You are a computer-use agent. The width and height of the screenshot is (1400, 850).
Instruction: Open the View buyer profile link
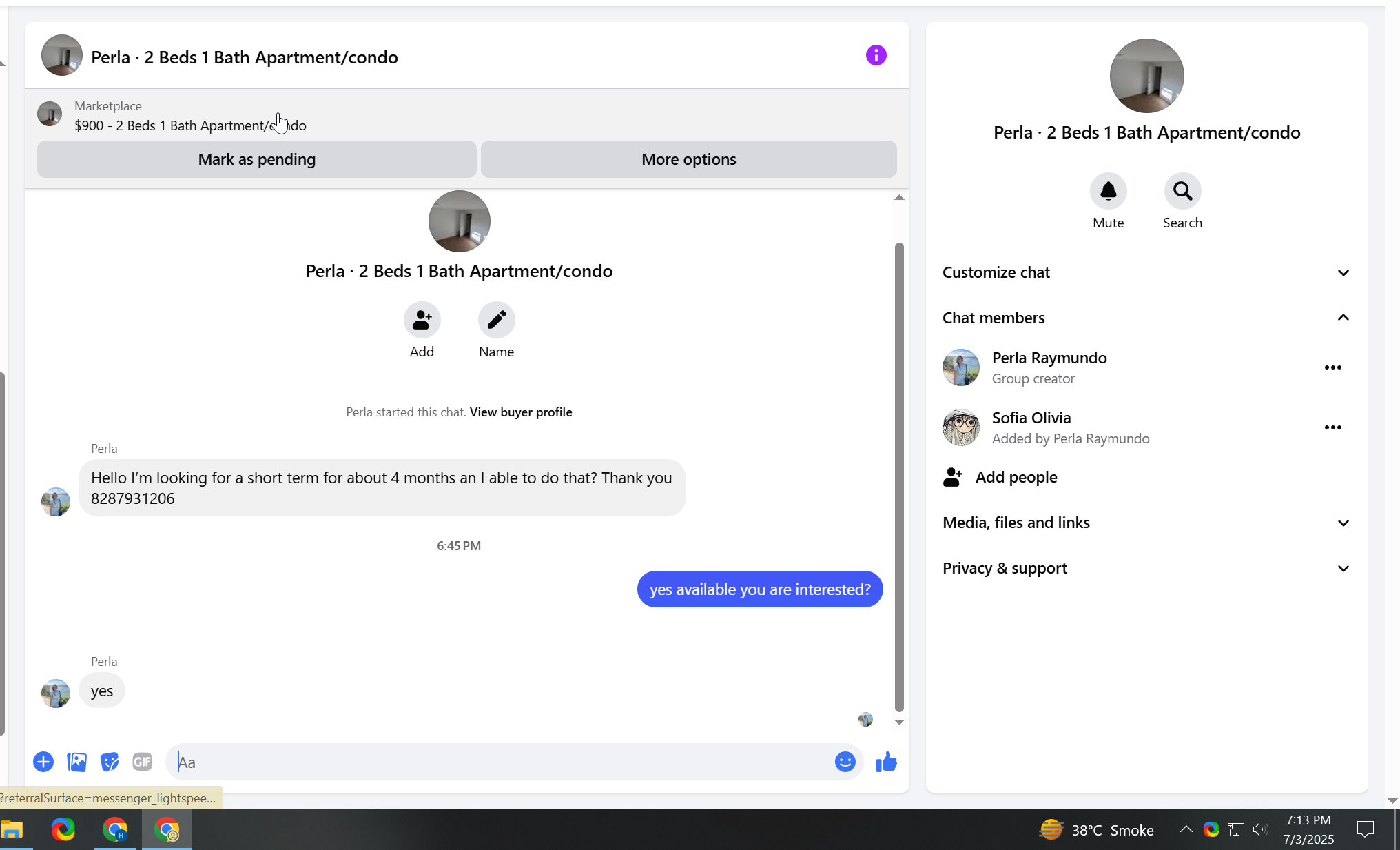coord(521,412)
